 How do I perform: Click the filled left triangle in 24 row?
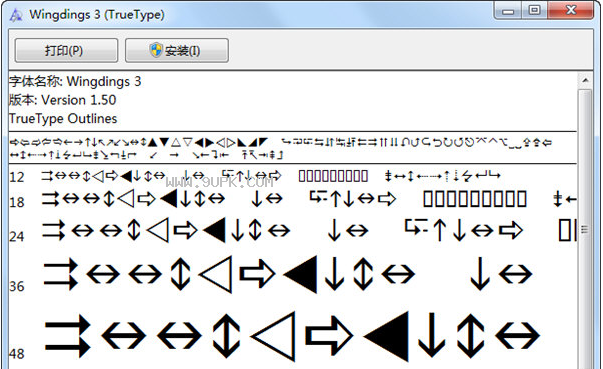214,231
